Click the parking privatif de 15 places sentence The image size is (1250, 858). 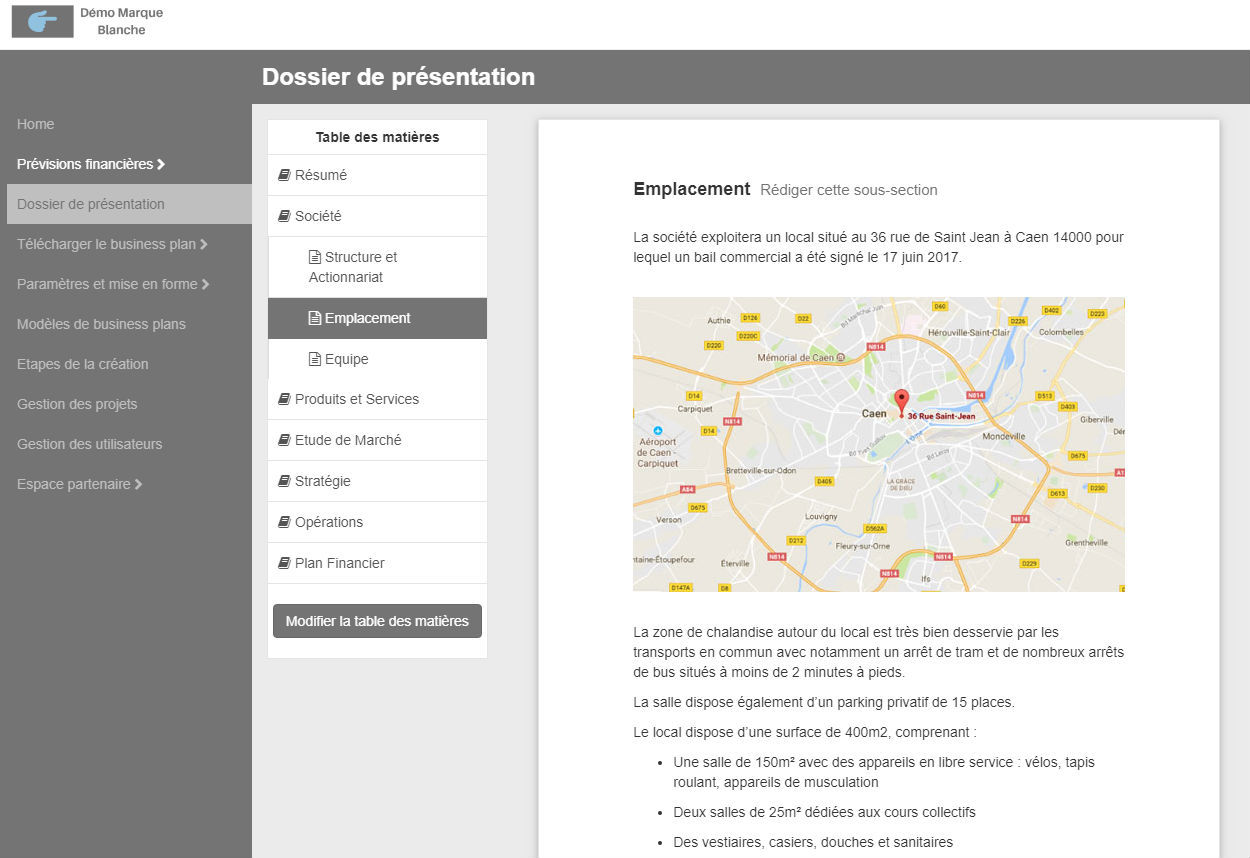pyautogui.click(x=824, y=702)
